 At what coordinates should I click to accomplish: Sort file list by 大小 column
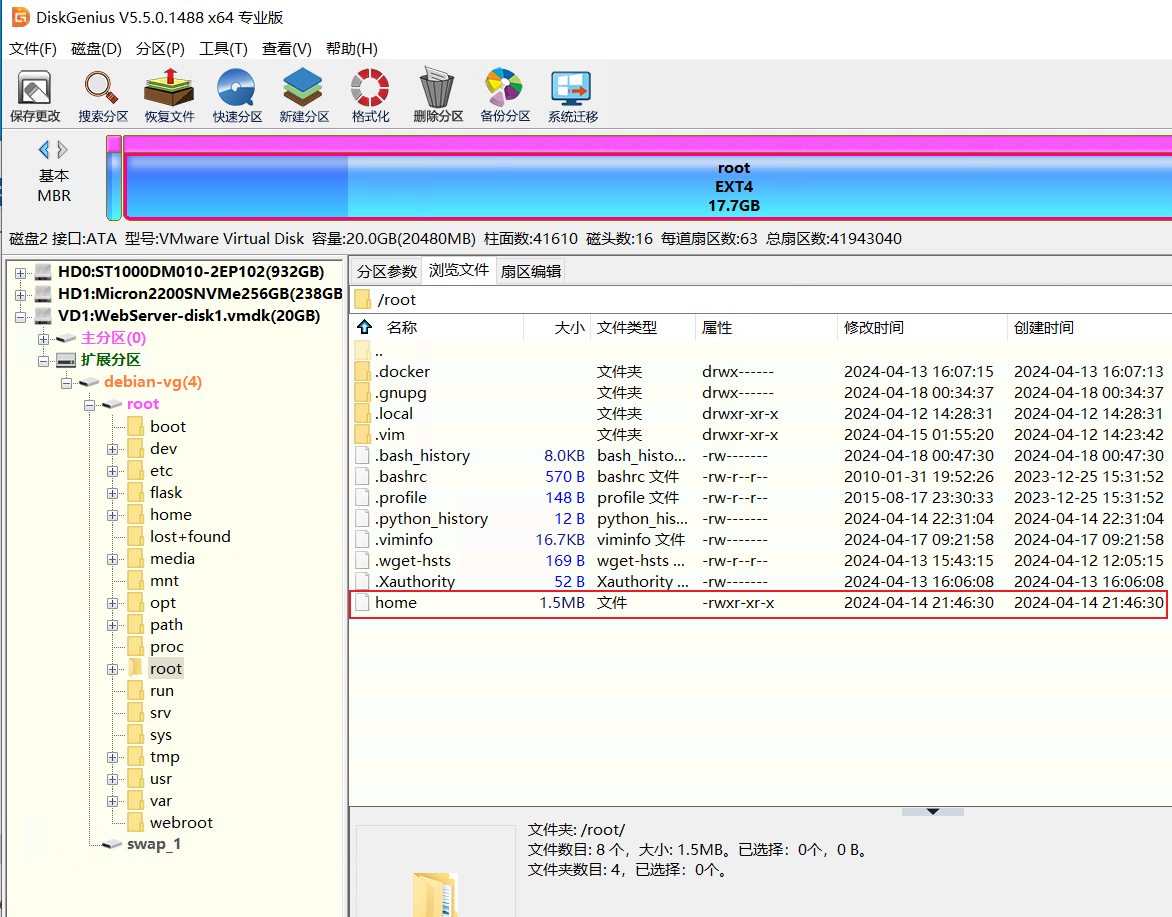[570, 327]
